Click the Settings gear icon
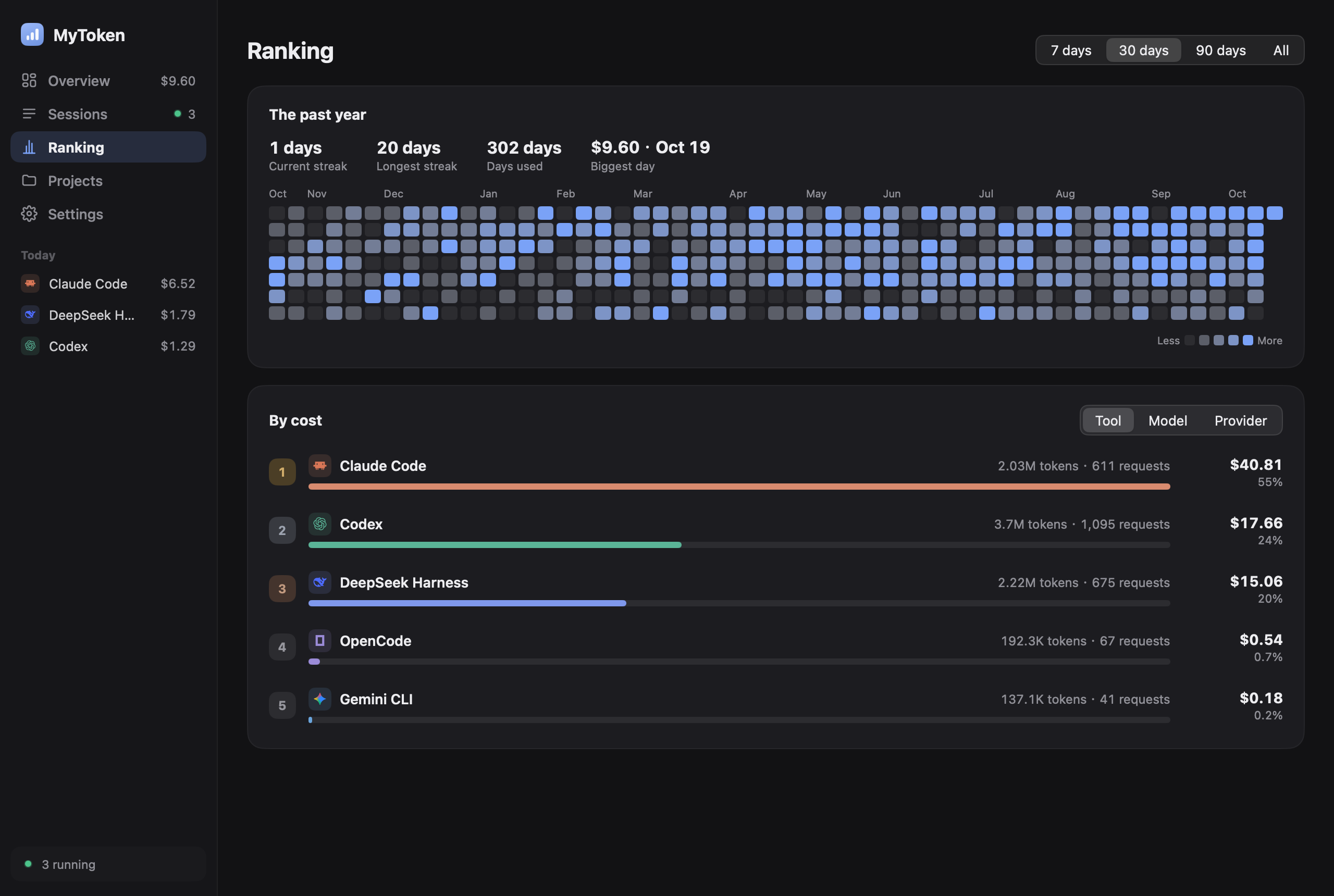 coord(29,214)
